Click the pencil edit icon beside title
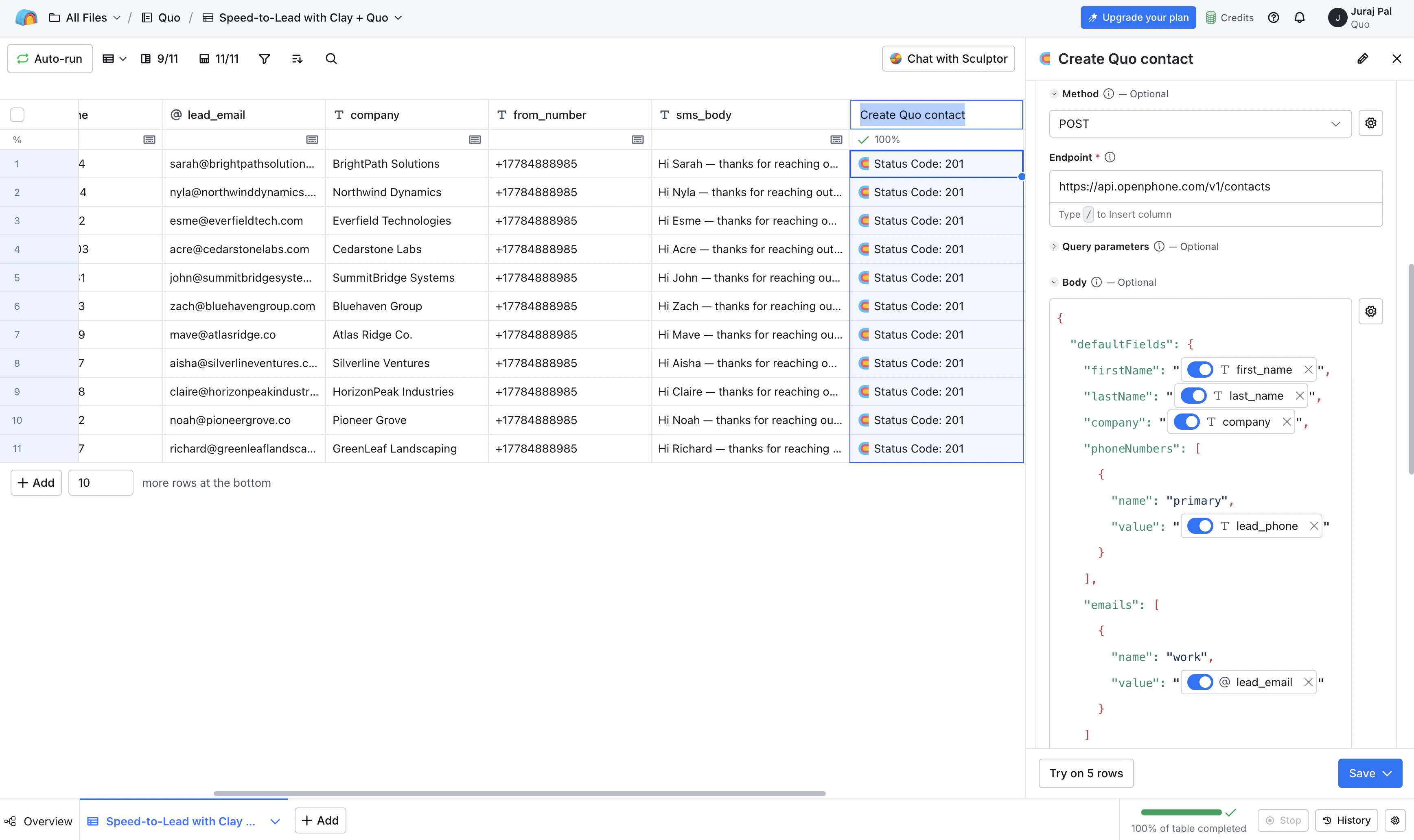The width and height of the screenshot is (1414, 840). 1362,59
